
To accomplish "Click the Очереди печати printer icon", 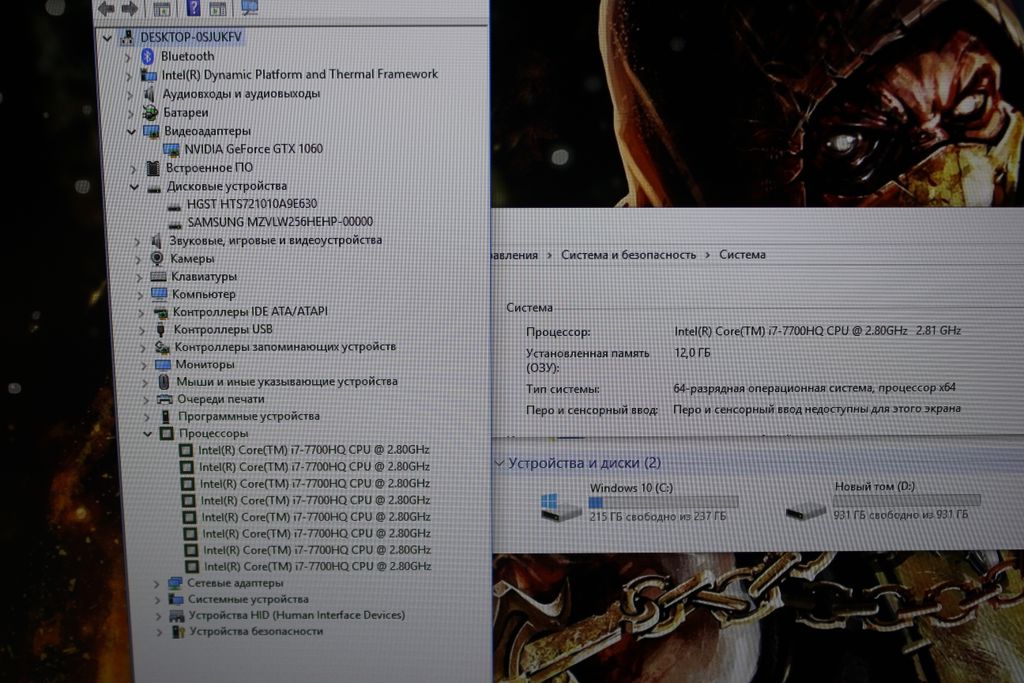I will click(165, 399).
